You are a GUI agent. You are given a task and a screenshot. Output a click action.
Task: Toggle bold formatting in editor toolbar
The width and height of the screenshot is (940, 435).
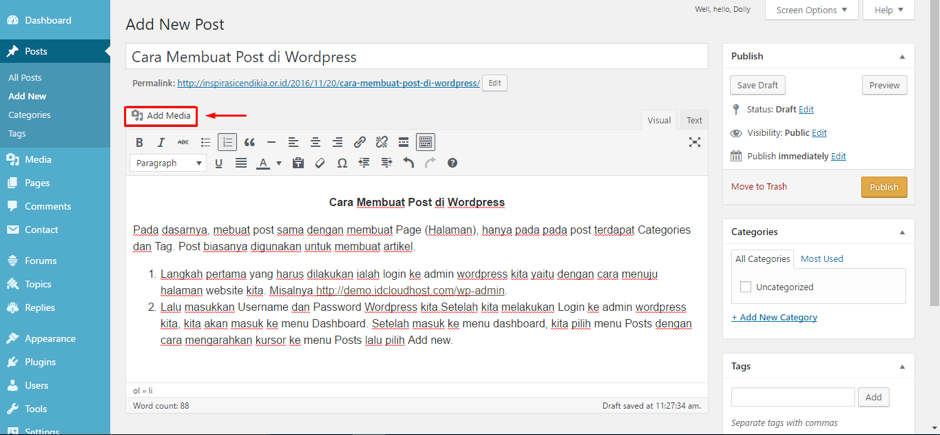(x=139, y=143)
